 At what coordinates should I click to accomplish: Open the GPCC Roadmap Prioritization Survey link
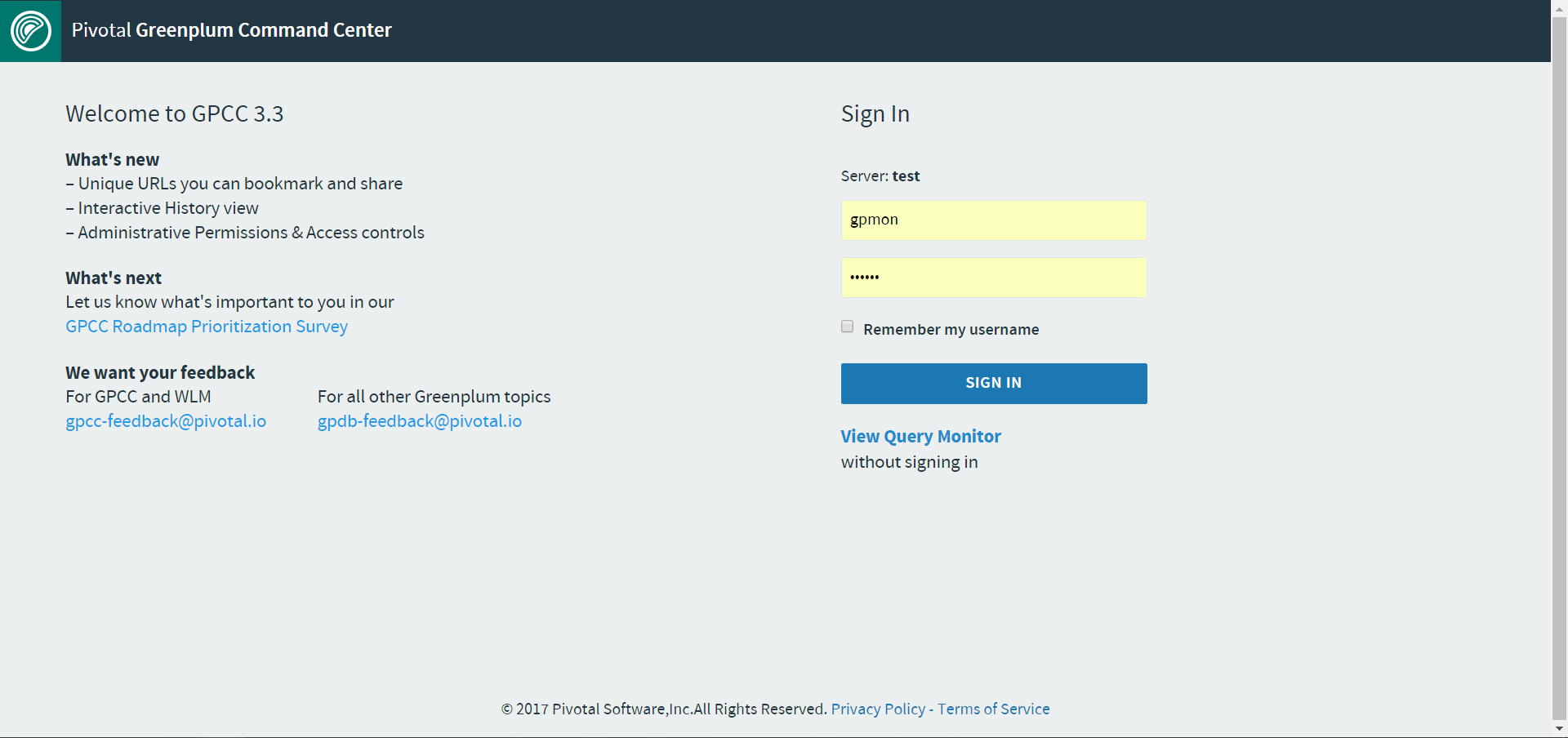pos(207,327)
